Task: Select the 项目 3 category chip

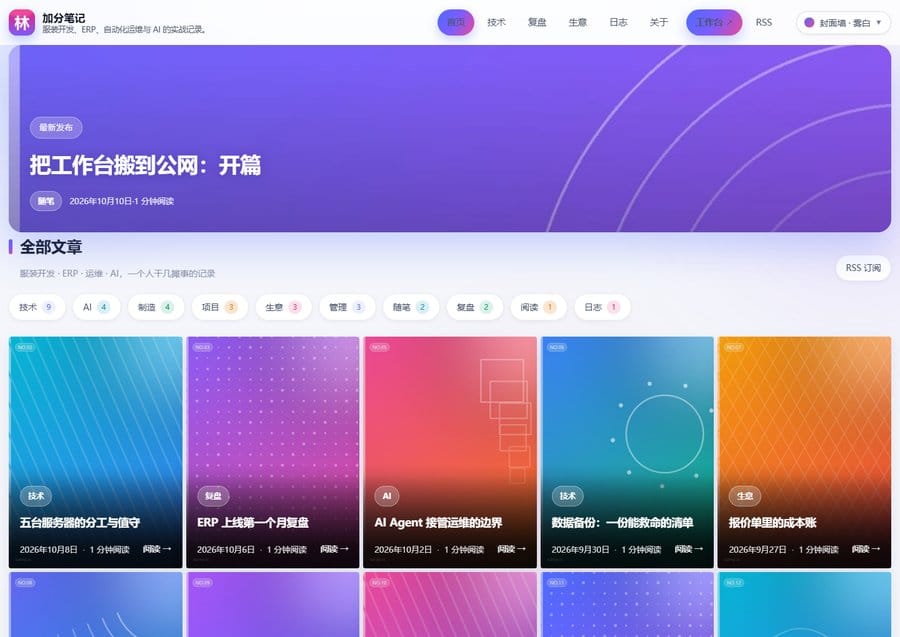Action: tap(220, 307)
